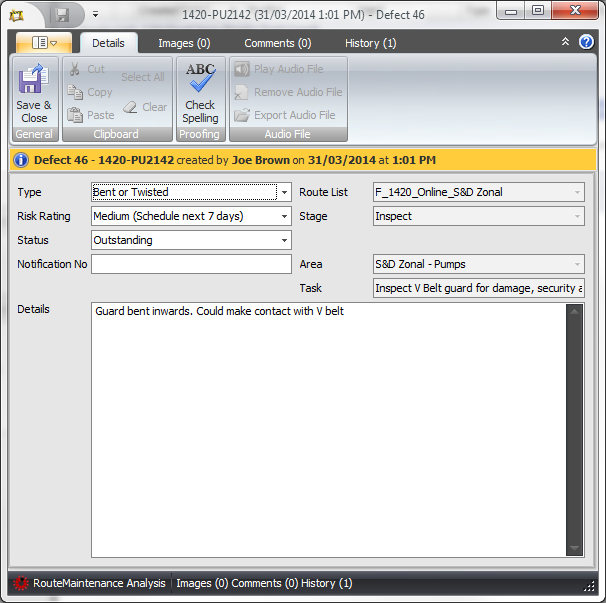This screenshot has width=606, height=603.
Task: Maximize the defect window
Action: click(538, 10)
